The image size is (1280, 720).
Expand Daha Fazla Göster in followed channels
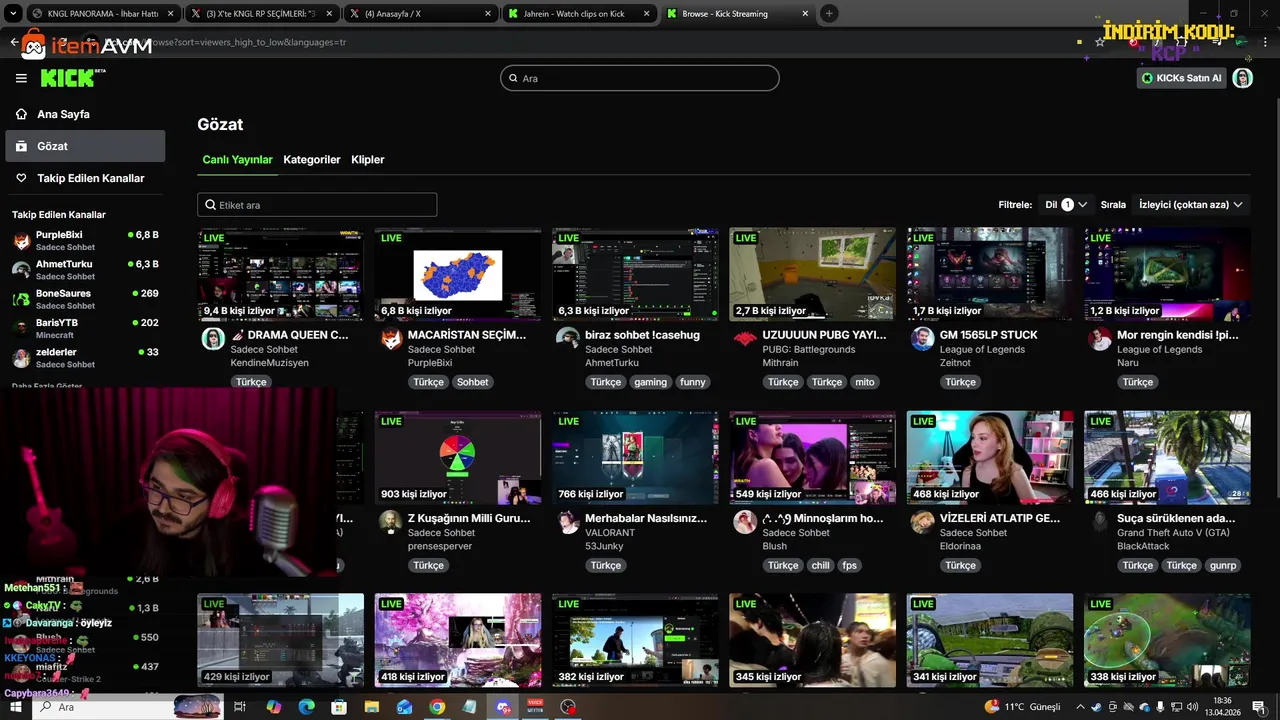[47, 386]
